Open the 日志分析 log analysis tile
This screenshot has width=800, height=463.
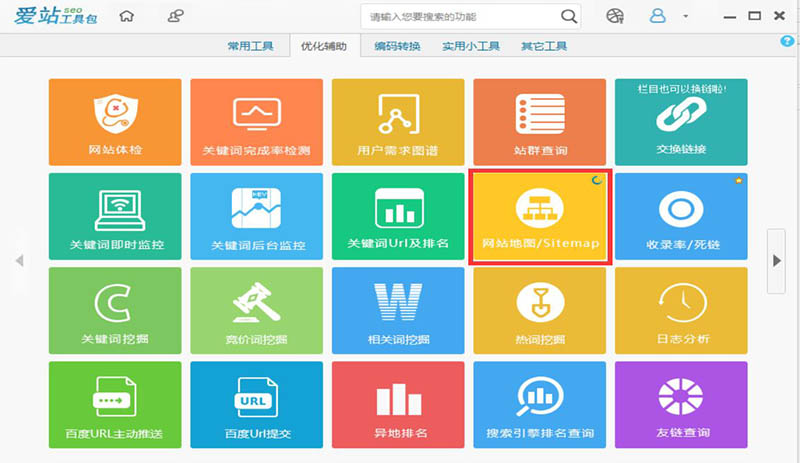click(x=681, y=311)
